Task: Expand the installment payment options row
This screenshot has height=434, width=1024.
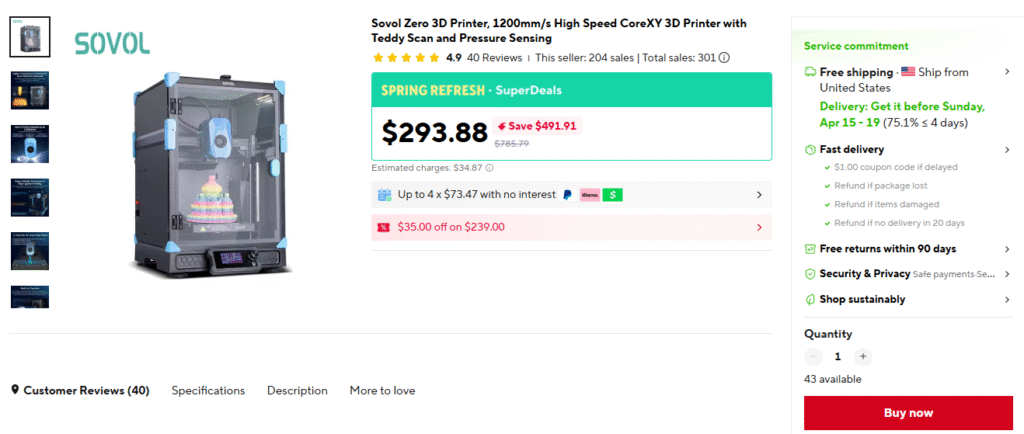Action: 759,195
